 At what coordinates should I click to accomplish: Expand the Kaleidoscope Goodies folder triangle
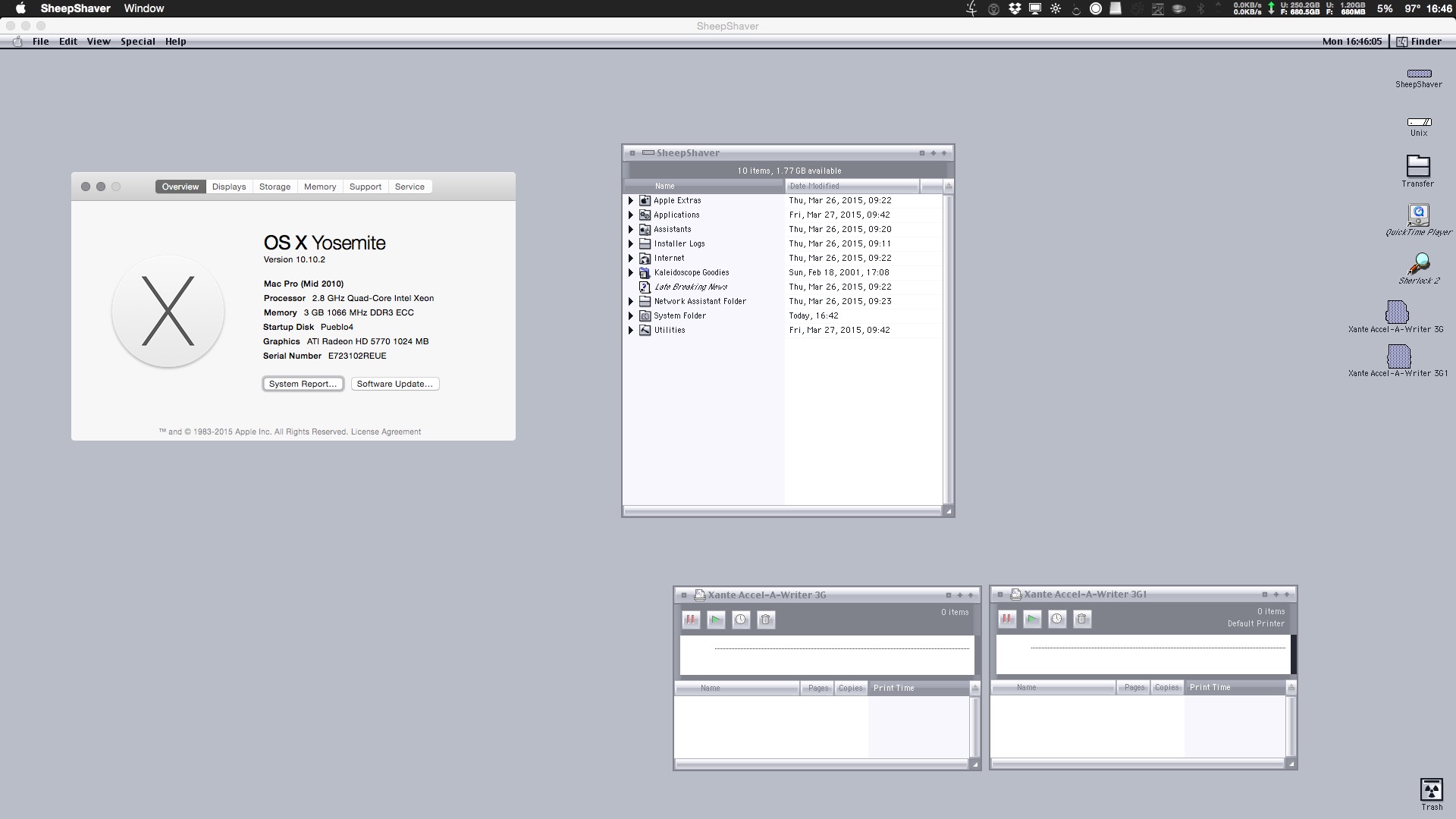(x=630, y=273)
